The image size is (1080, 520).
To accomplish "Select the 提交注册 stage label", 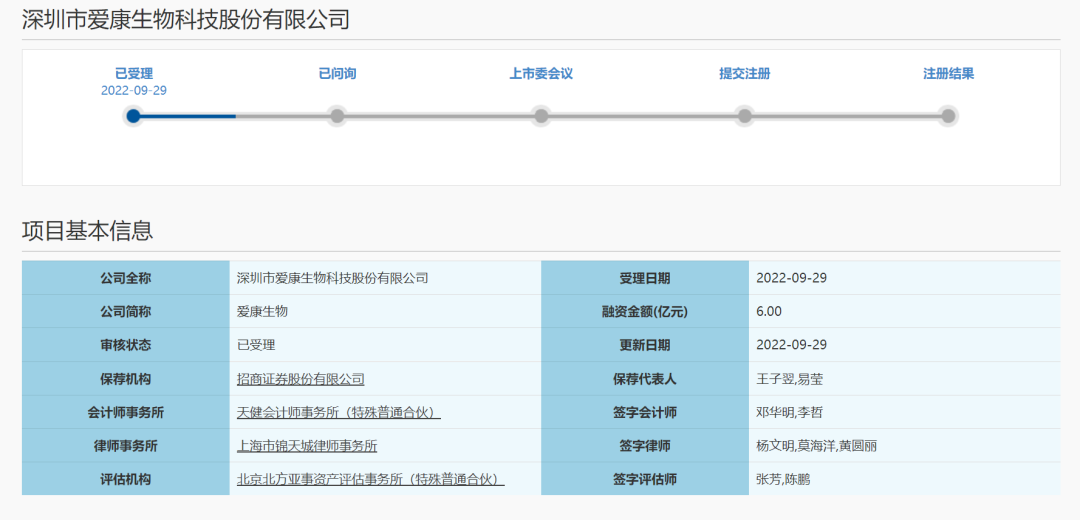I will [x=745, y=74].
